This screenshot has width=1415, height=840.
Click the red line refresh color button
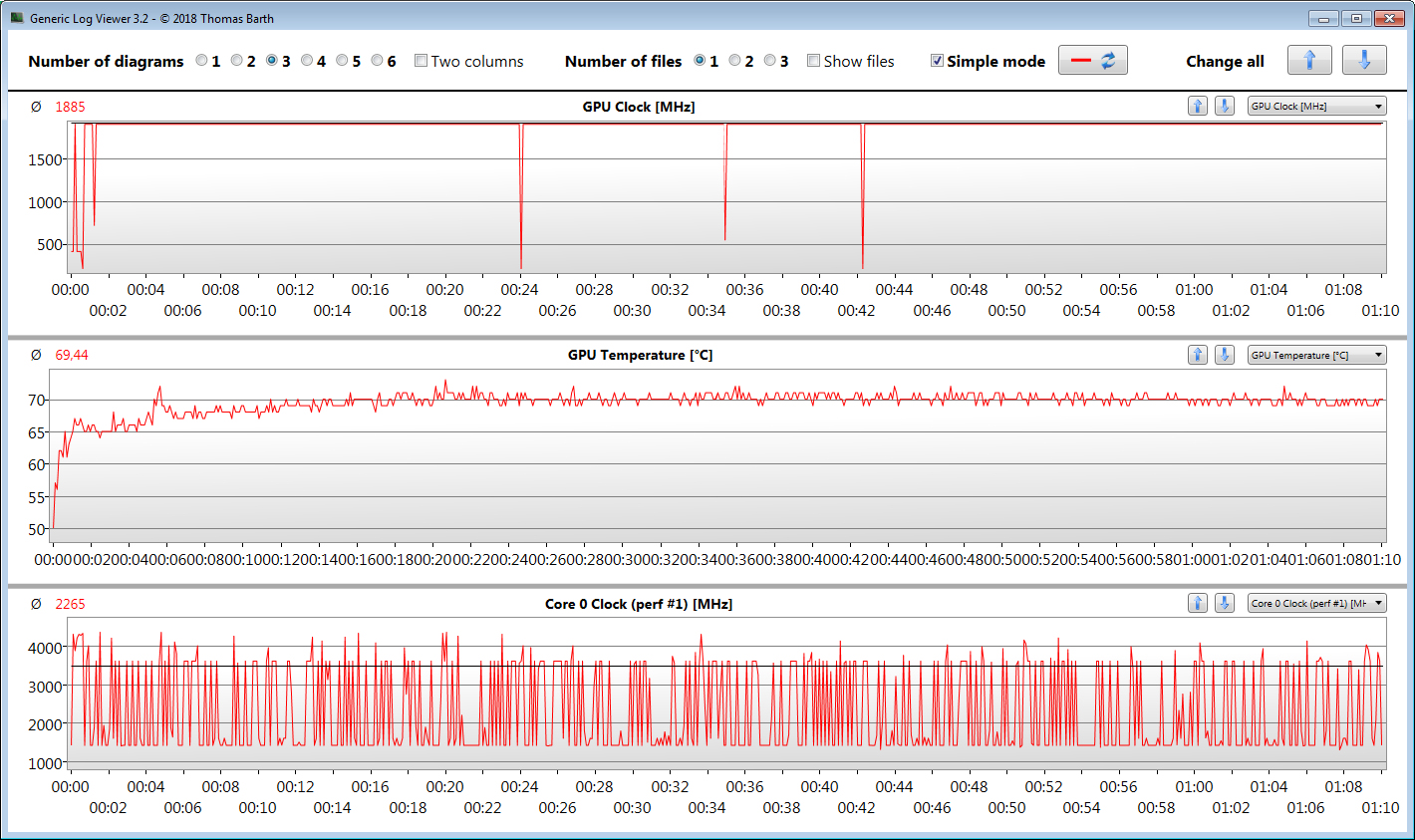tap(1093, 61)
